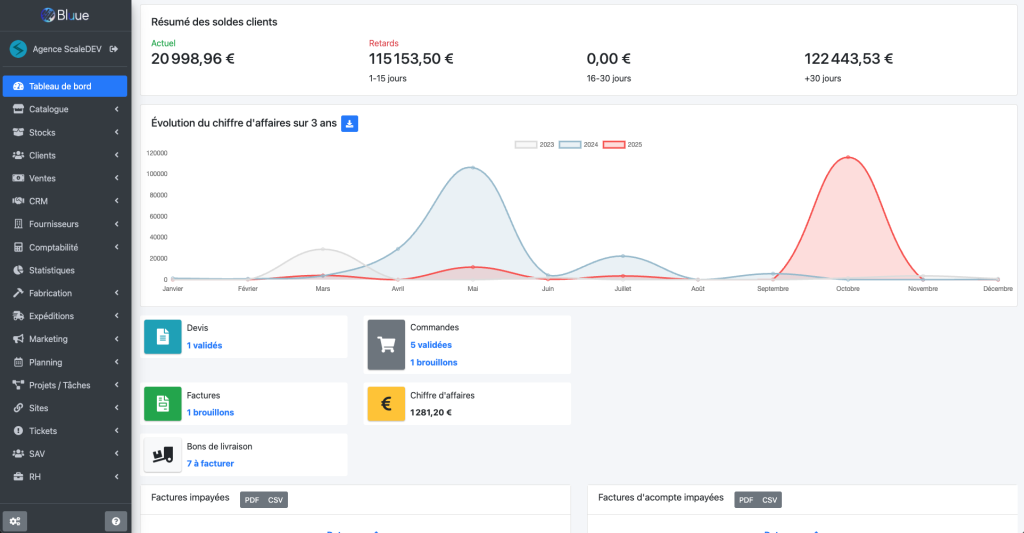Screen dimensions: 1024x533
Task: Click the help question mark icon
Action: point(116,521)
